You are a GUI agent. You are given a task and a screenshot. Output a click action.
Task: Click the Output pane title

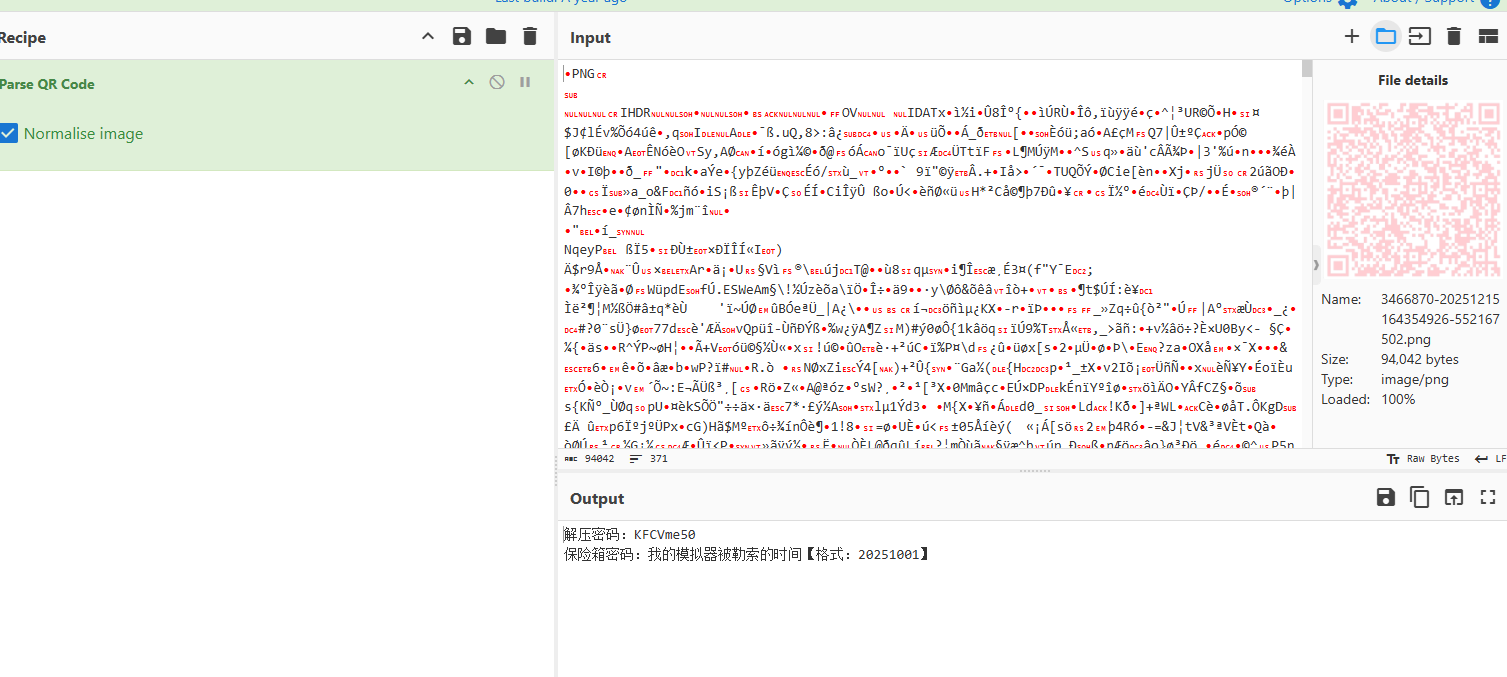coord(597,498)
